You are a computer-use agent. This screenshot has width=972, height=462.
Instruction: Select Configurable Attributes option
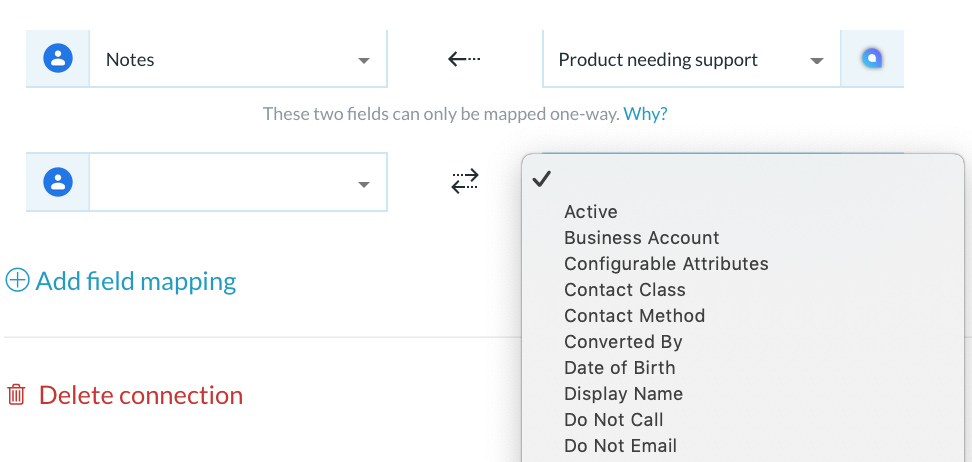click(x=666, y=264)
